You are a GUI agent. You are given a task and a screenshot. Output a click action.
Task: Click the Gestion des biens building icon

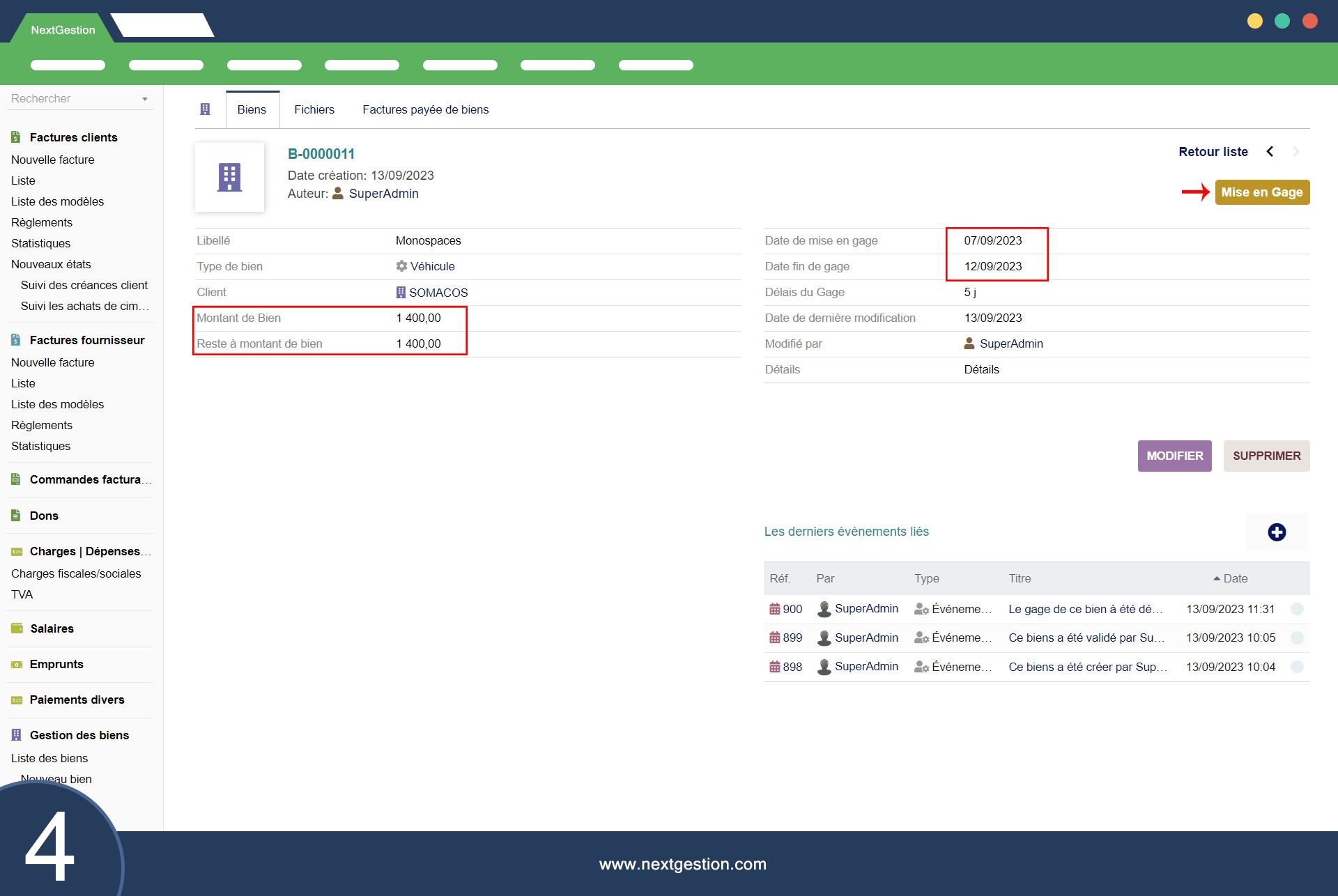pos(16,735)
